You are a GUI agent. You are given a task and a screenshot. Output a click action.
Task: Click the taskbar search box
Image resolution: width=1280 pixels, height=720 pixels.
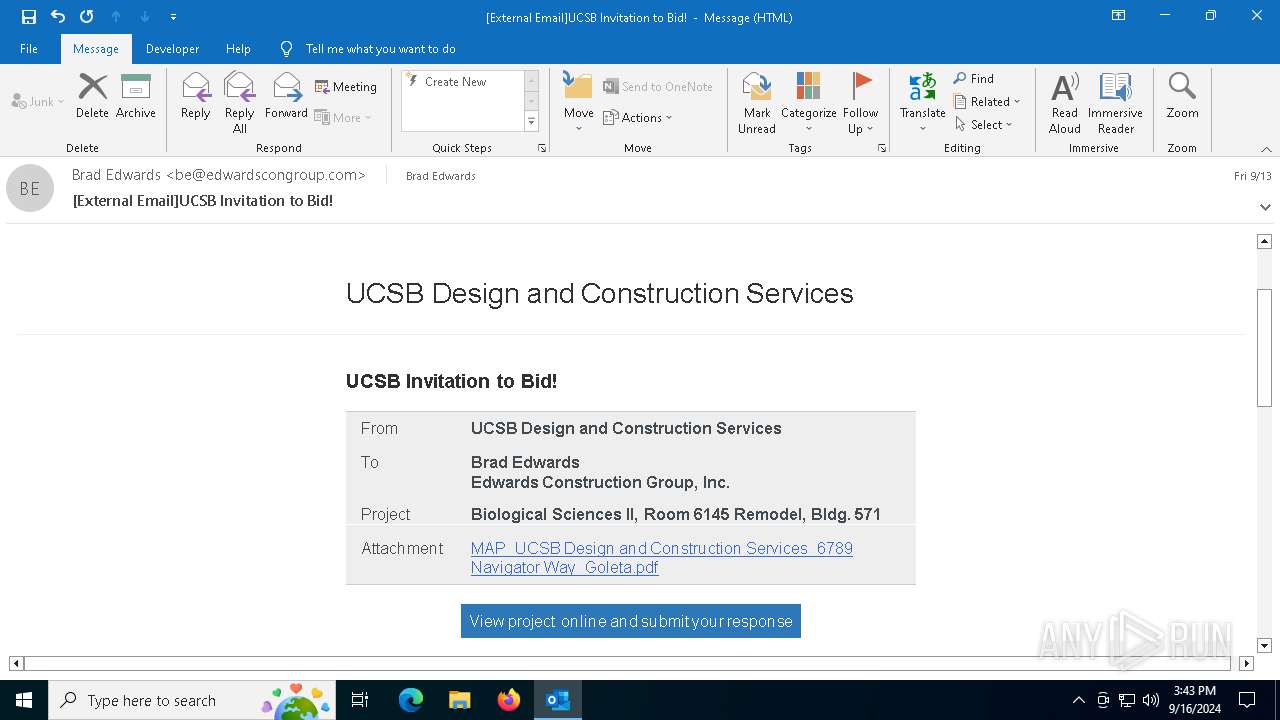coord(193,700)
